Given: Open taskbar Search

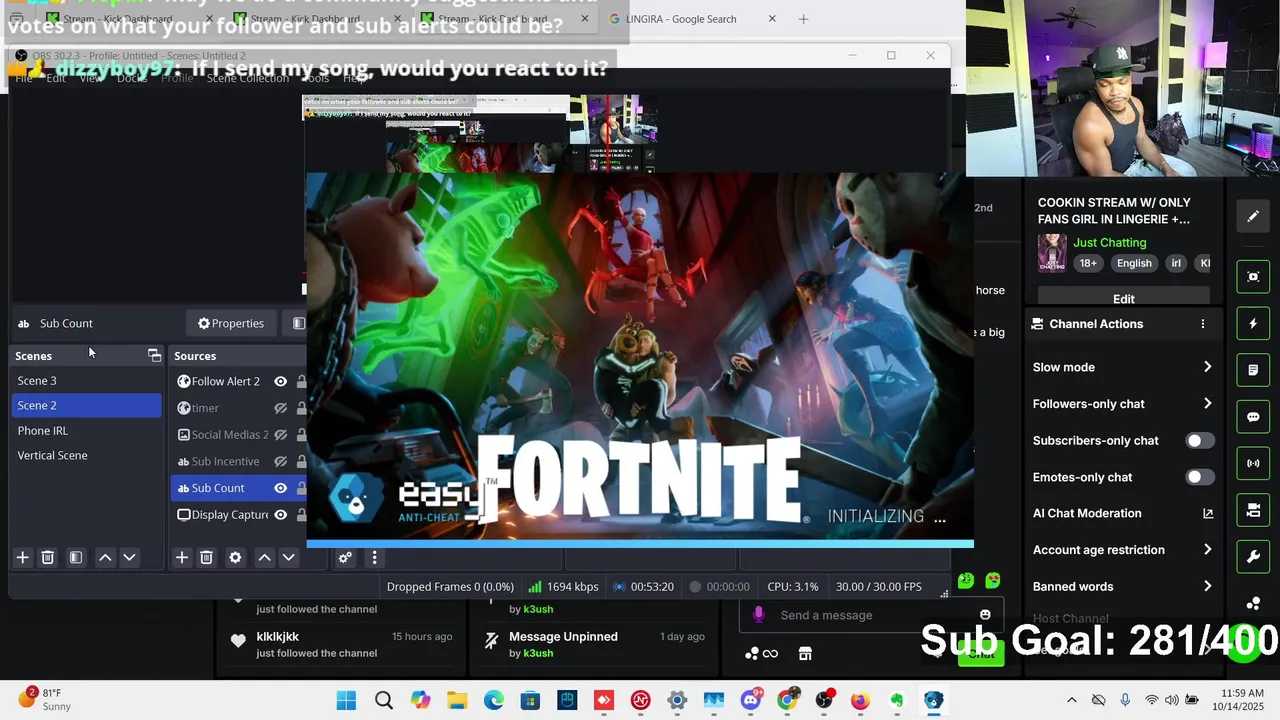Looking at the screenshot, I should pos(384,701).
